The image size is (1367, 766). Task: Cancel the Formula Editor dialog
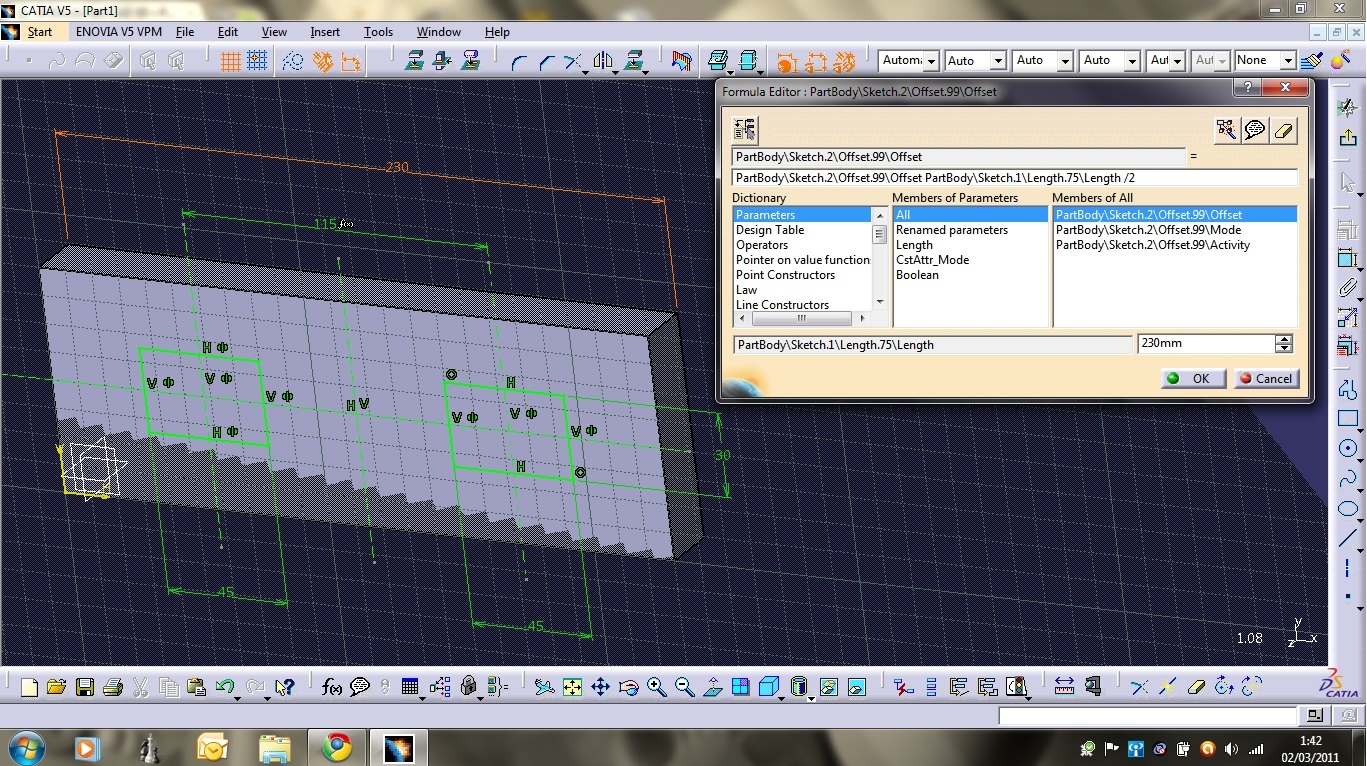(x=1266, y=378)
